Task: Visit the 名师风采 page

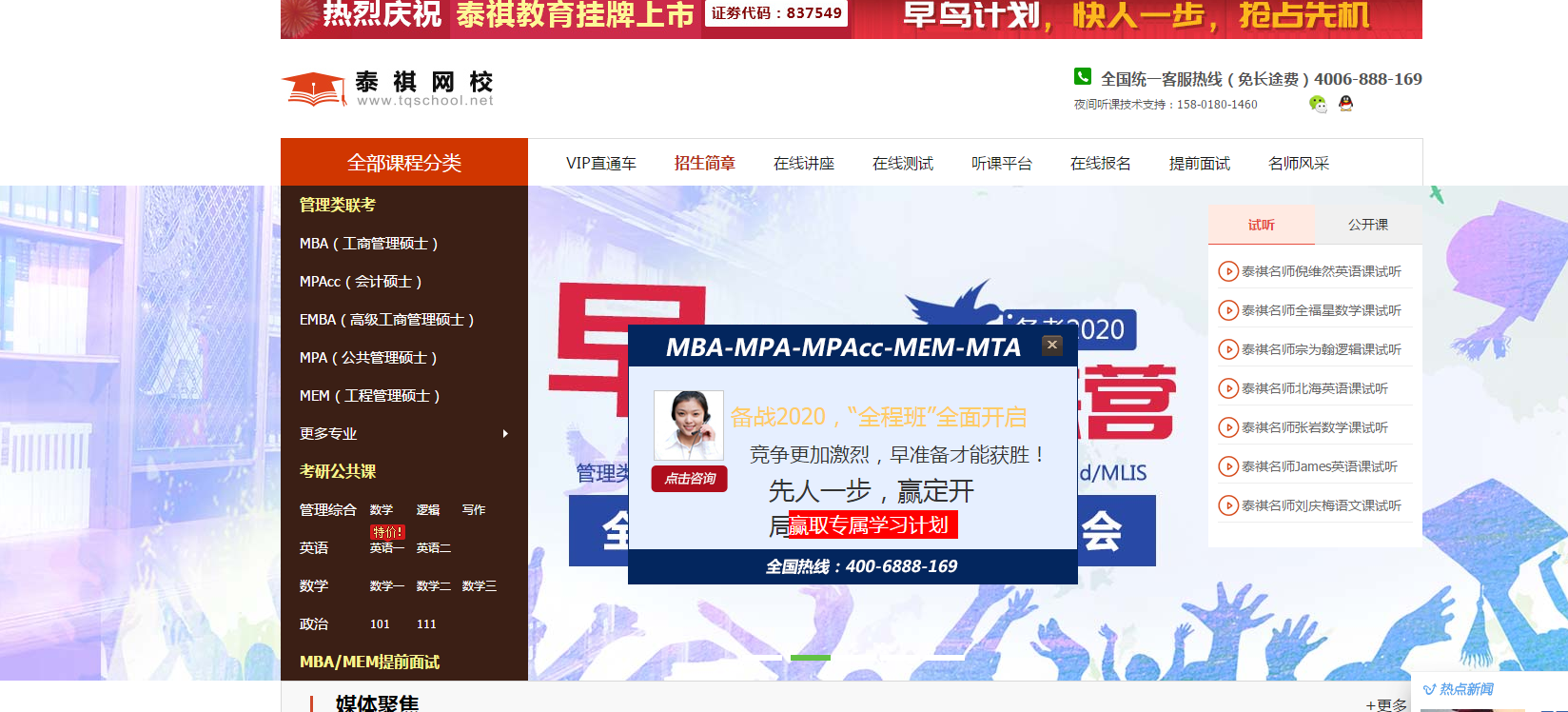Action: (1299, 164)
